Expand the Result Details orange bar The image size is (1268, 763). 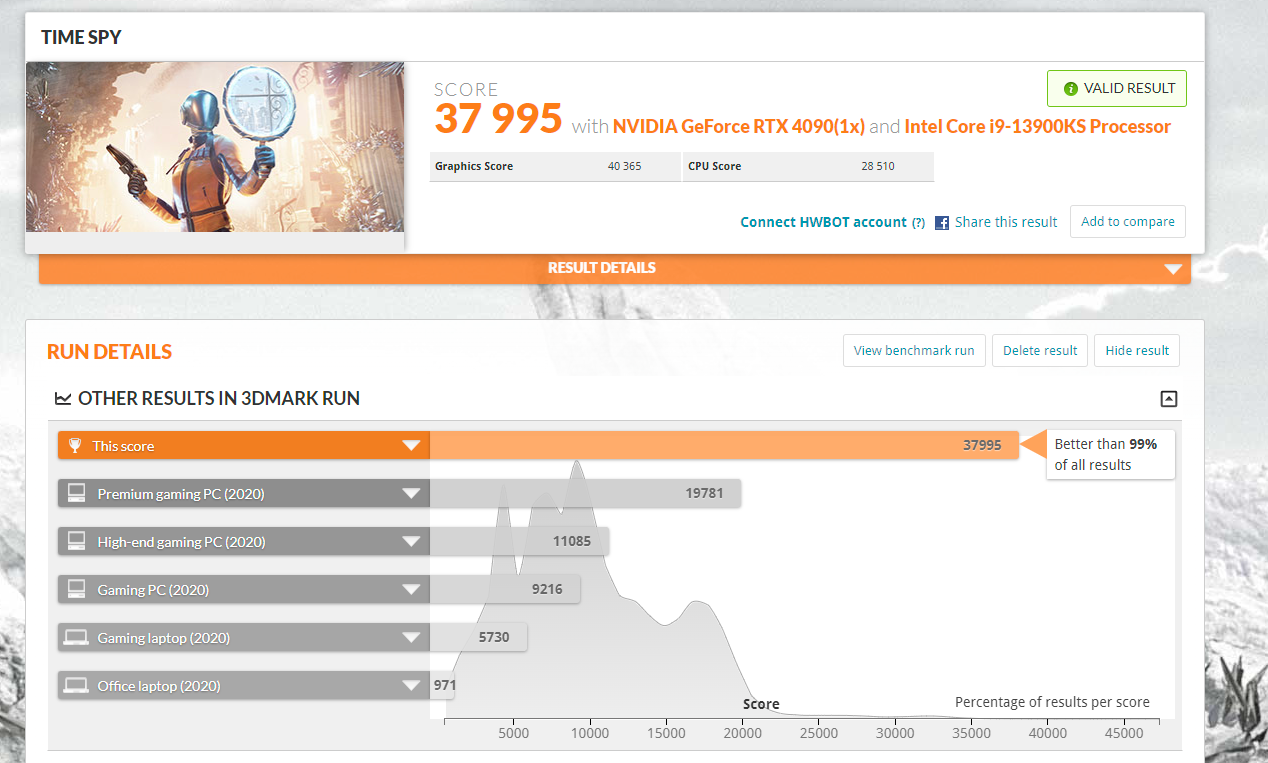pos(1173,268)
